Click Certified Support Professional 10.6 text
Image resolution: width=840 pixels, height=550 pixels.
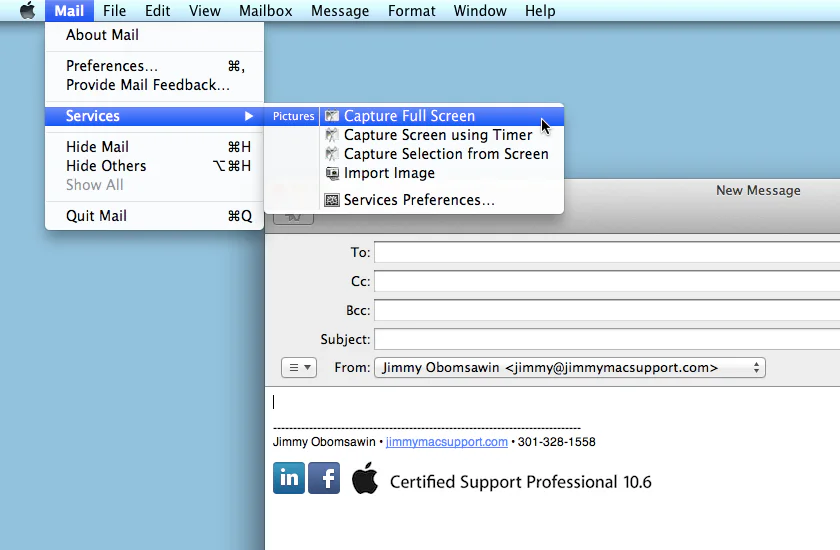(x=521, y=482)
